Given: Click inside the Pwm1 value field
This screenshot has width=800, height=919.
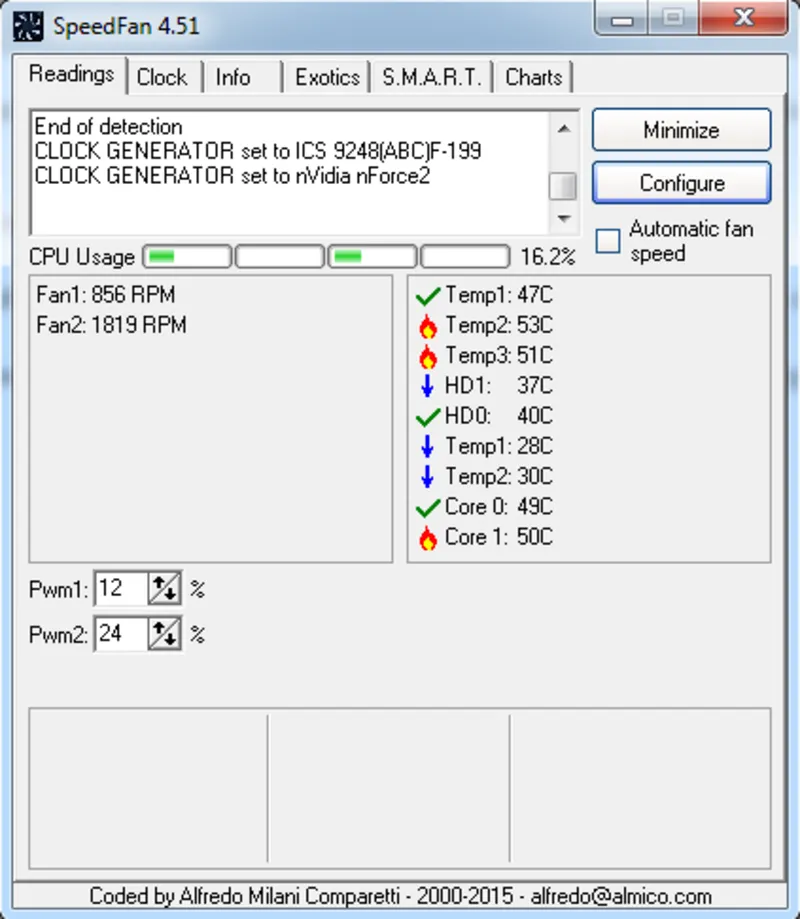Looking at the screenshot, I should click(122, 588).
